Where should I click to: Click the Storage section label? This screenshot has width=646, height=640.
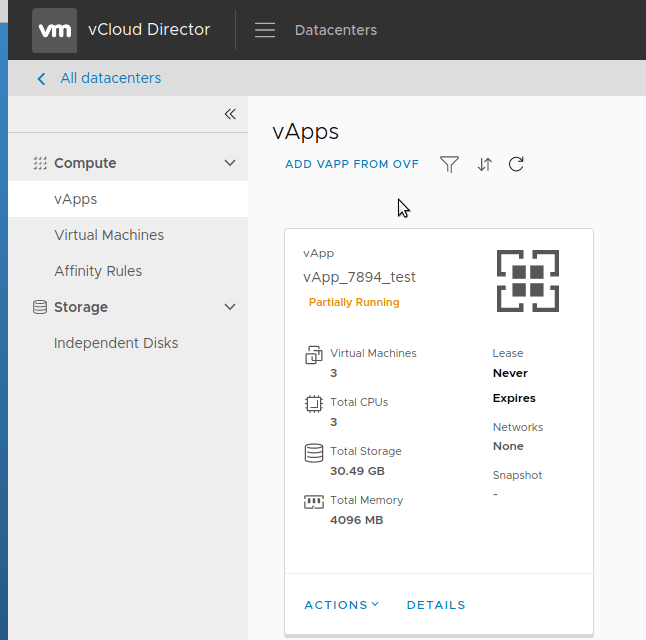point(81,307)
